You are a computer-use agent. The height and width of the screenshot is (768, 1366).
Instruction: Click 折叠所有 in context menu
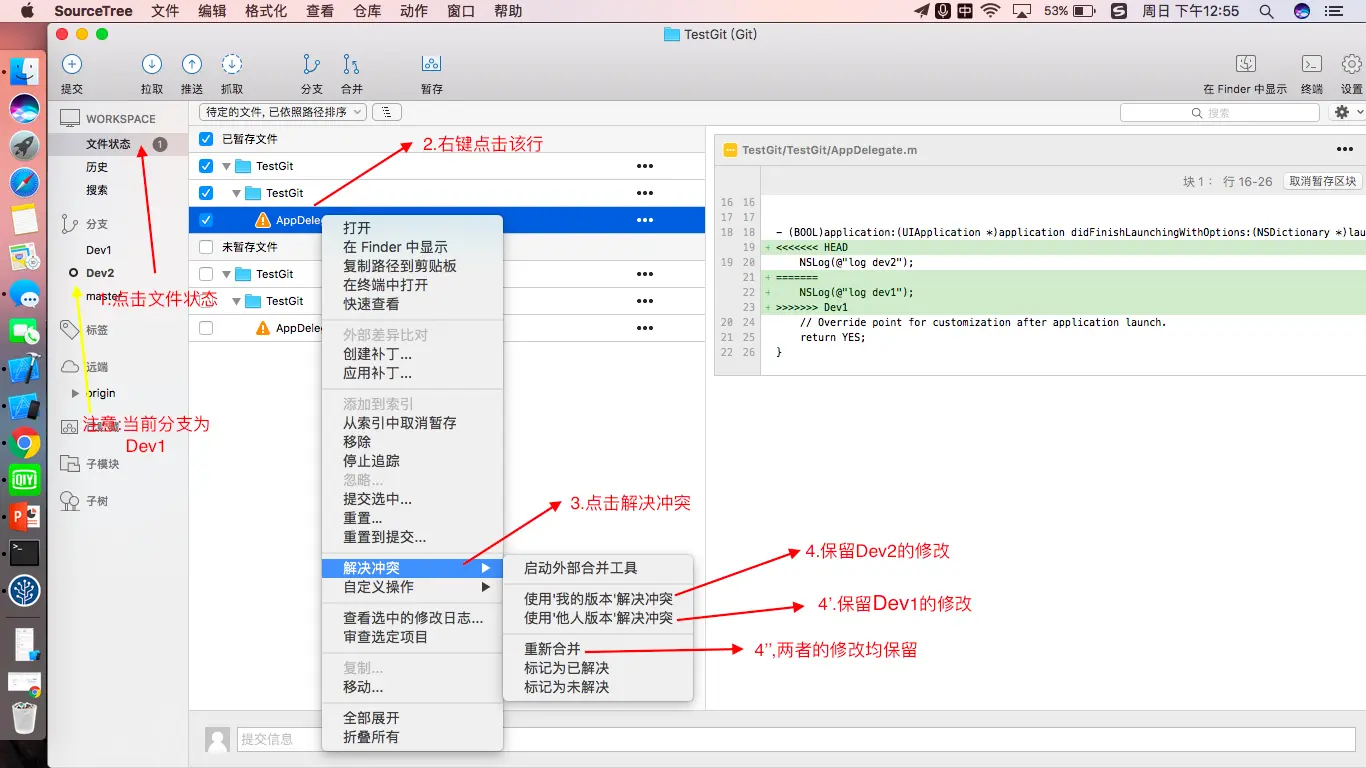click(412, 737)
